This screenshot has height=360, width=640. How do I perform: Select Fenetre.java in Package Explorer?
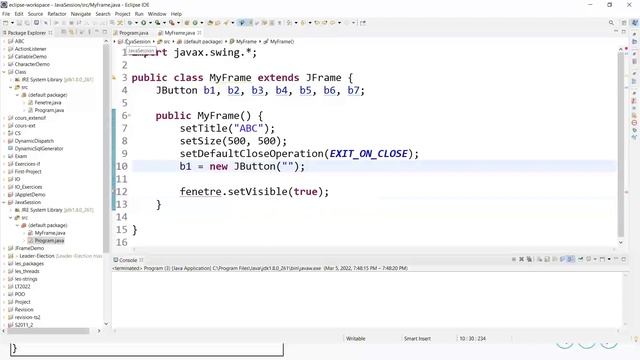click(x=48, y=103)
